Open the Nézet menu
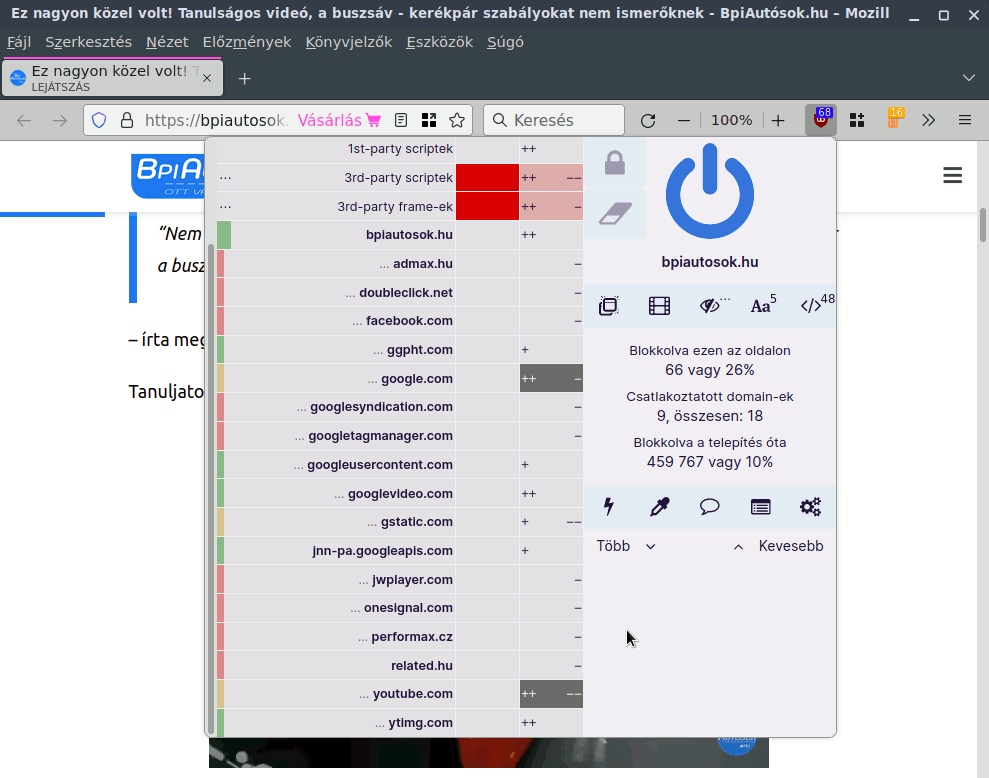 (167, 42)
